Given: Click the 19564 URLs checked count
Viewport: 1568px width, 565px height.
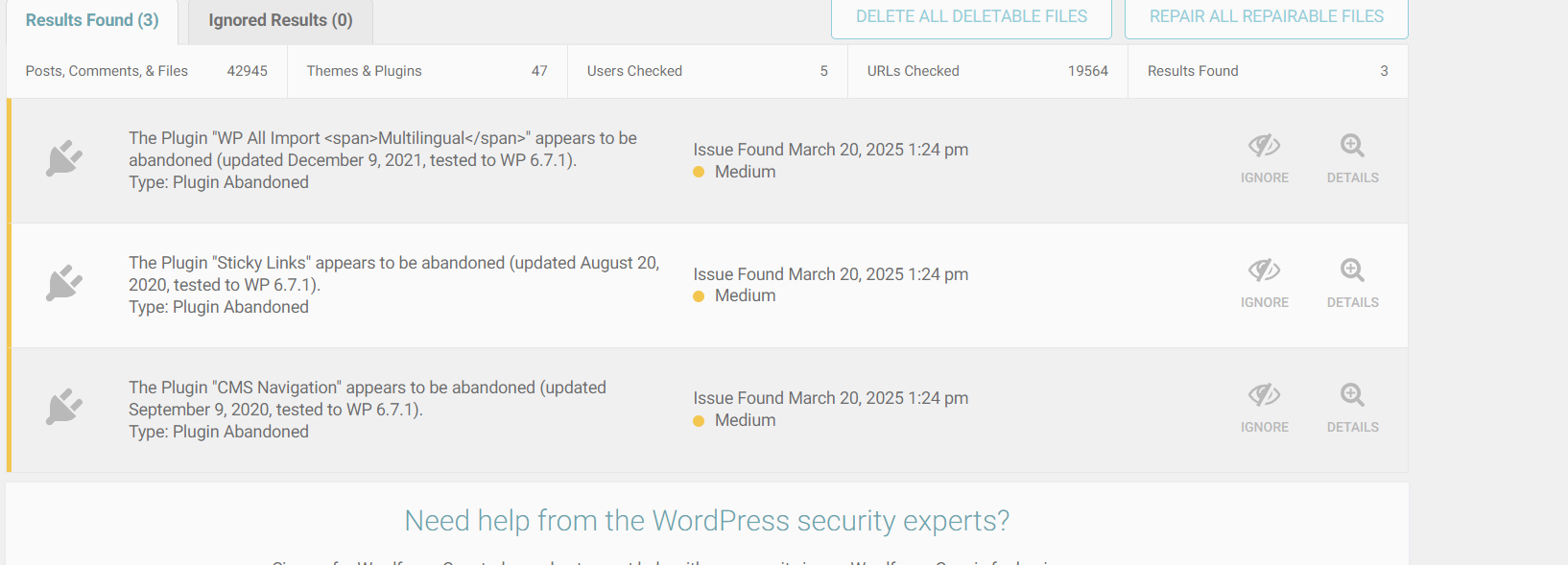Looking at the screenshot, I should tap(1088, 71).
